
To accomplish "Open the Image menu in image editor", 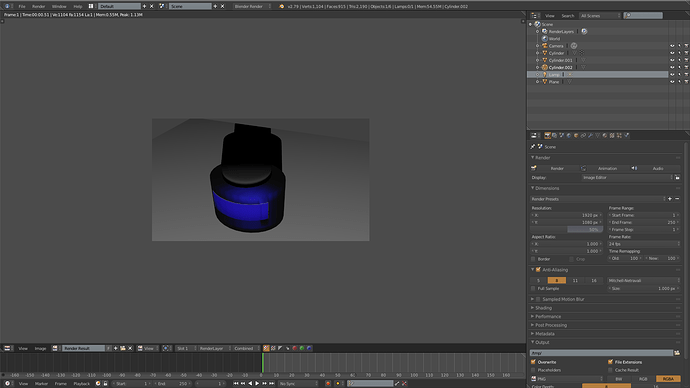I will pos(40,348).
